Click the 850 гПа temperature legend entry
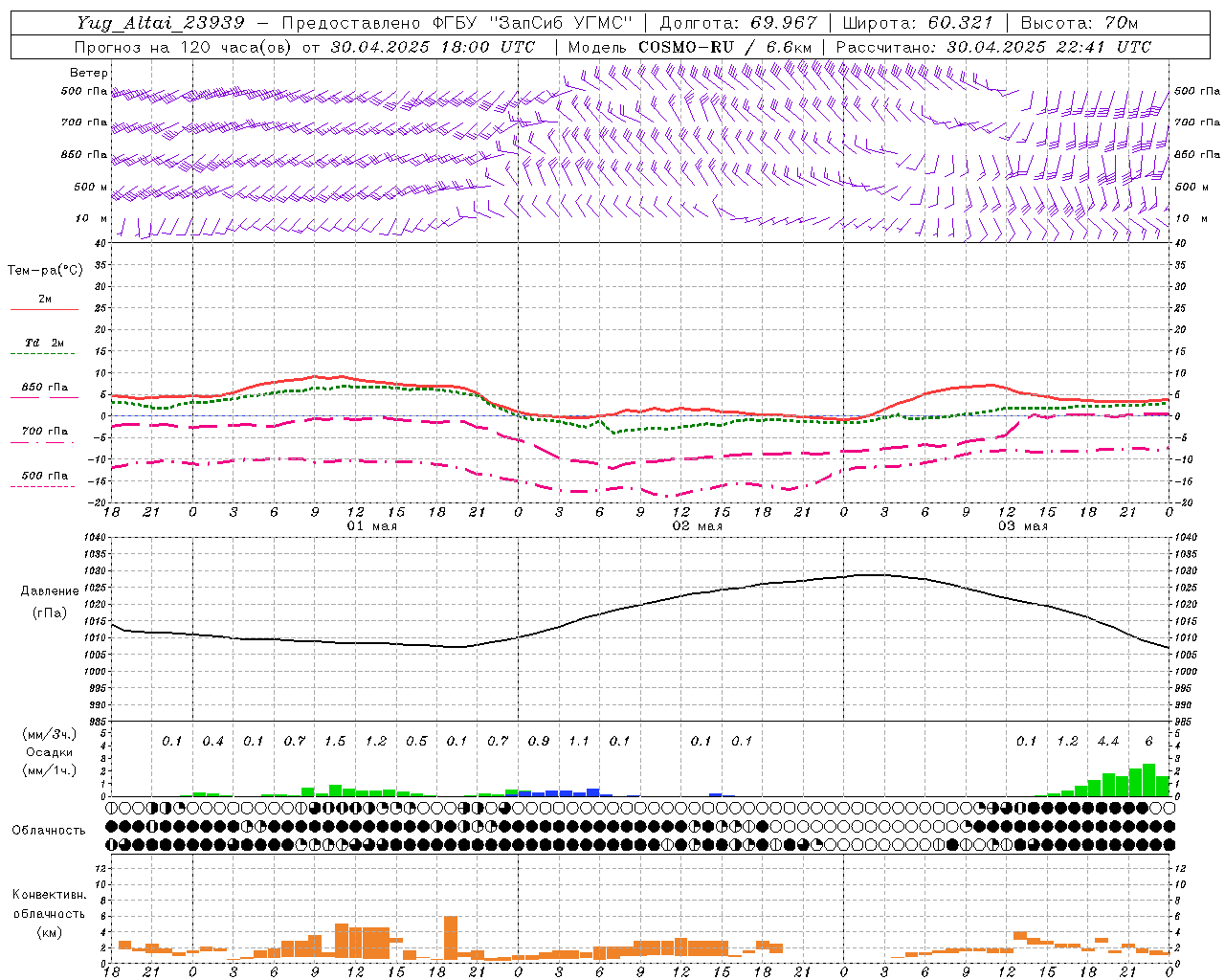1225x980 pixels. (x=45, y=388)
